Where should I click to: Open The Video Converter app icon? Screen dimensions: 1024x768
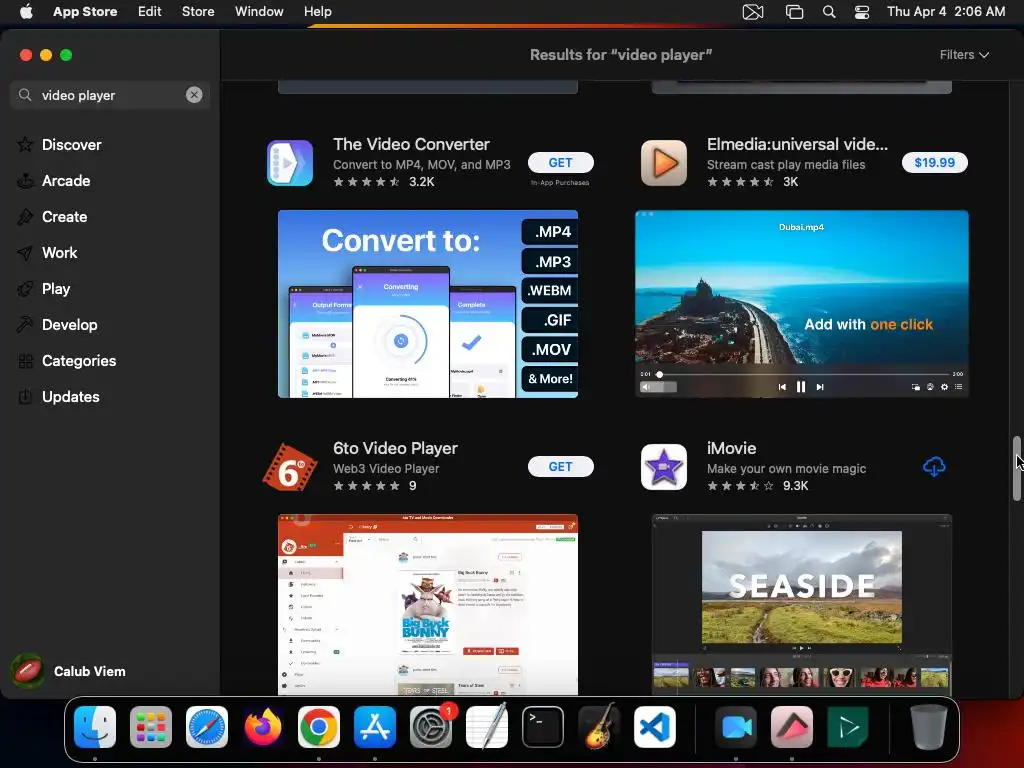[290, 163]
